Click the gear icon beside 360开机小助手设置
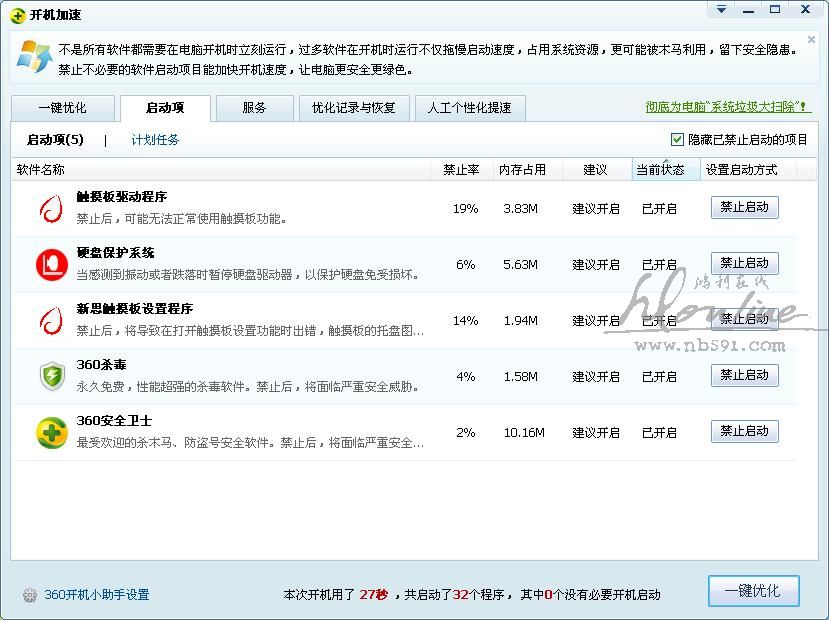Viewport: 829px width, 620px height. click(30, 595)
